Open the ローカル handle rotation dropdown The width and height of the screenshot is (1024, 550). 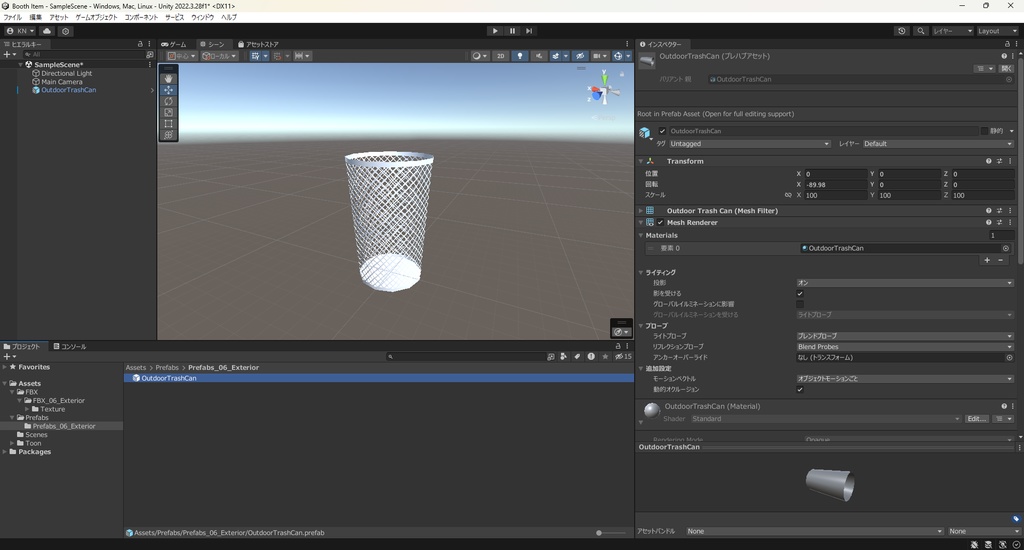pos(219,56)
